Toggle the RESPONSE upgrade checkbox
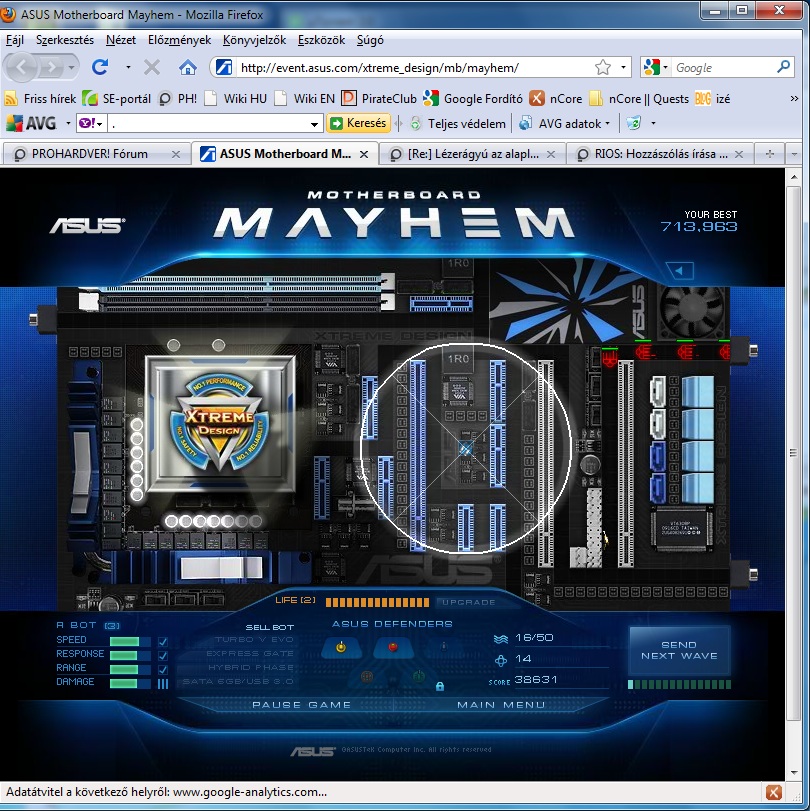This screenshot has width=810, height=811. [x=163, y=656]
